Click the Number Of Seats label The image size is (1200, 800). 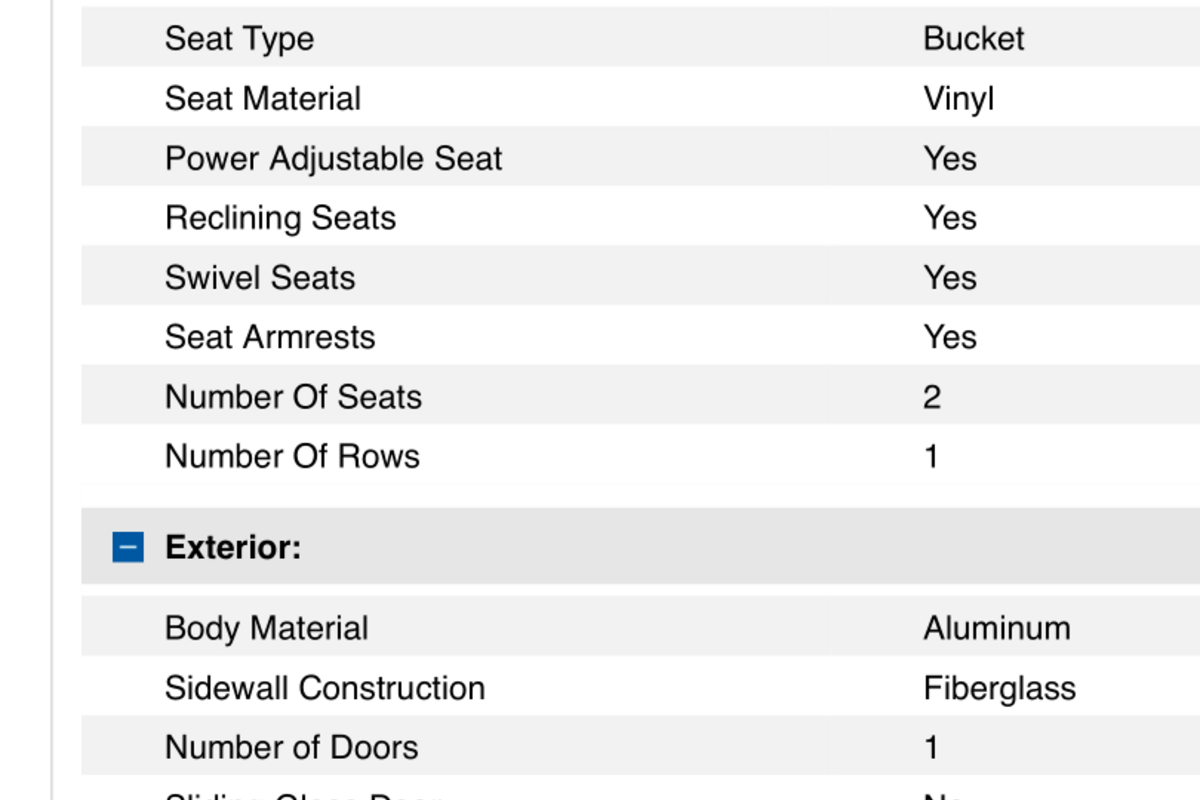tap(293, 397)
